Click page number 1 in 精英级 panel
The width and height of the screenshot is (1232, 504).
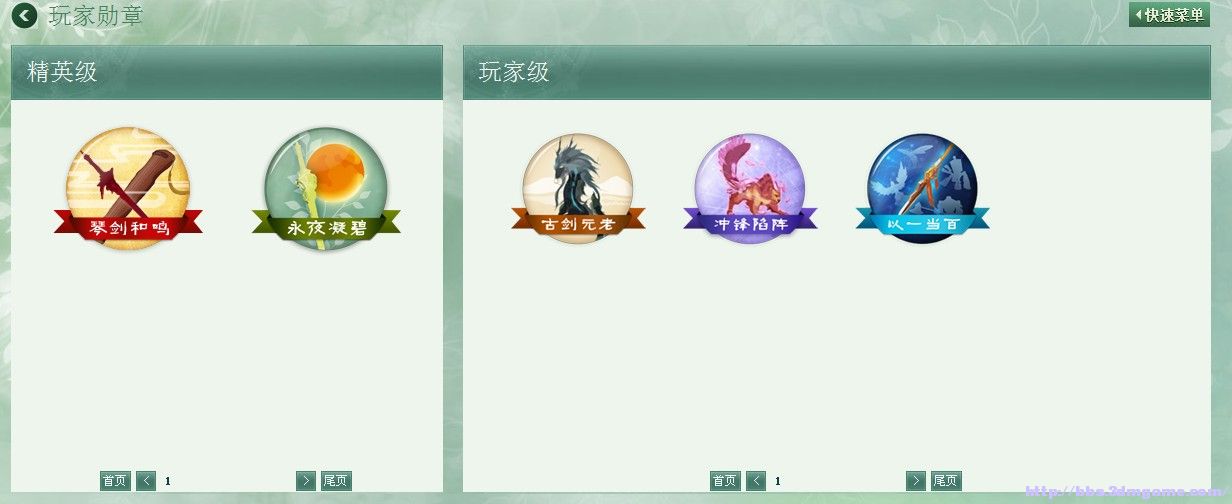168,482
